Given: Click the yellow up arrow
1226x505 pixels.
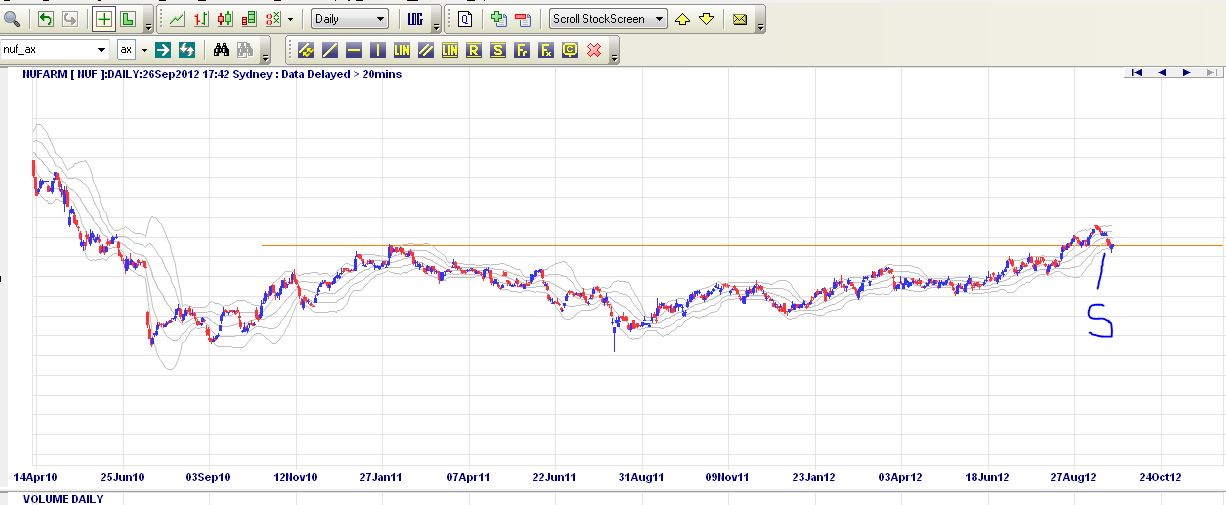Looking at the screenshot, I should [683, 18].
